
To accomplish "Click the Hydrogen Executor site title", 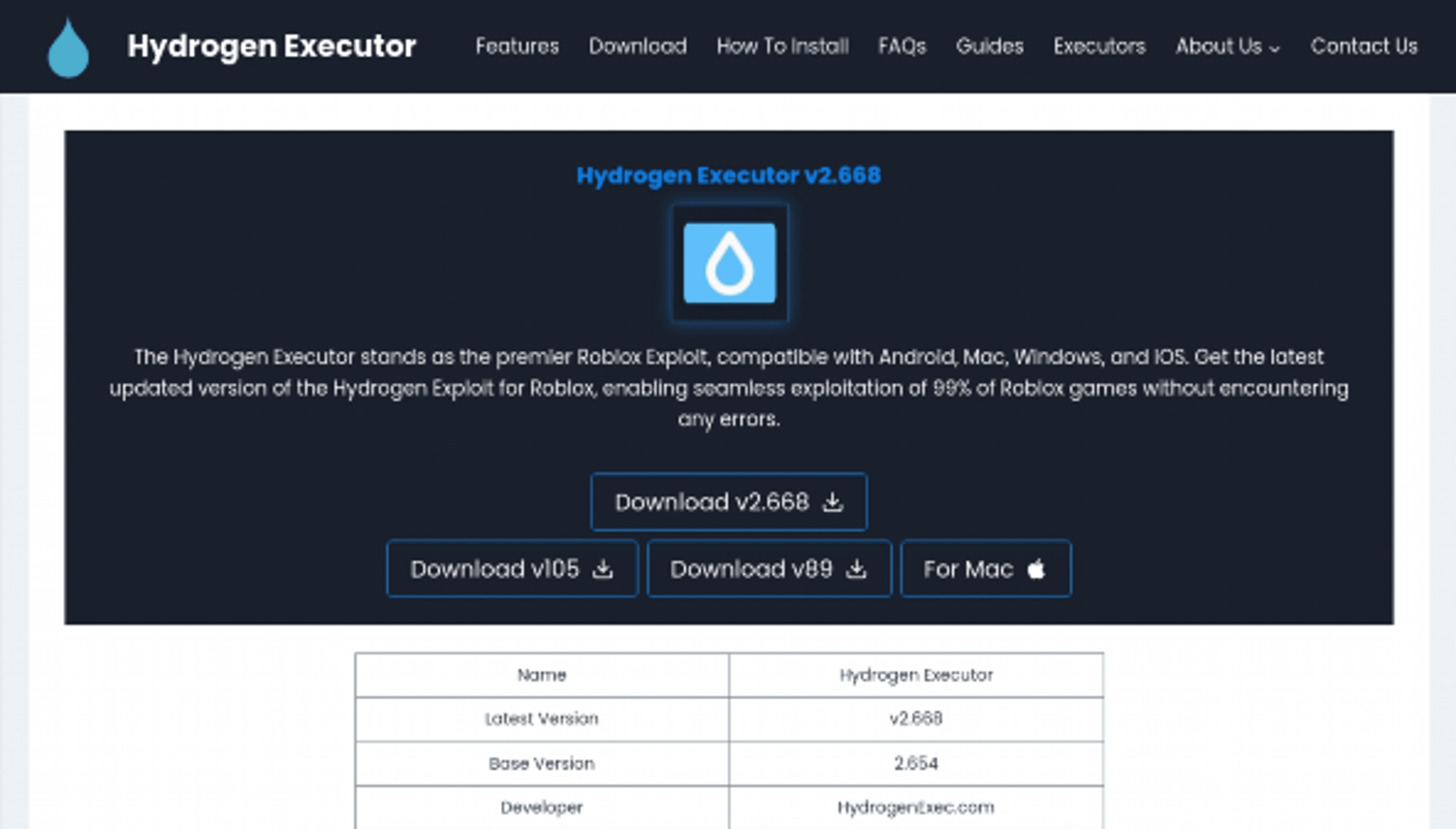I will tap(271, 47).
